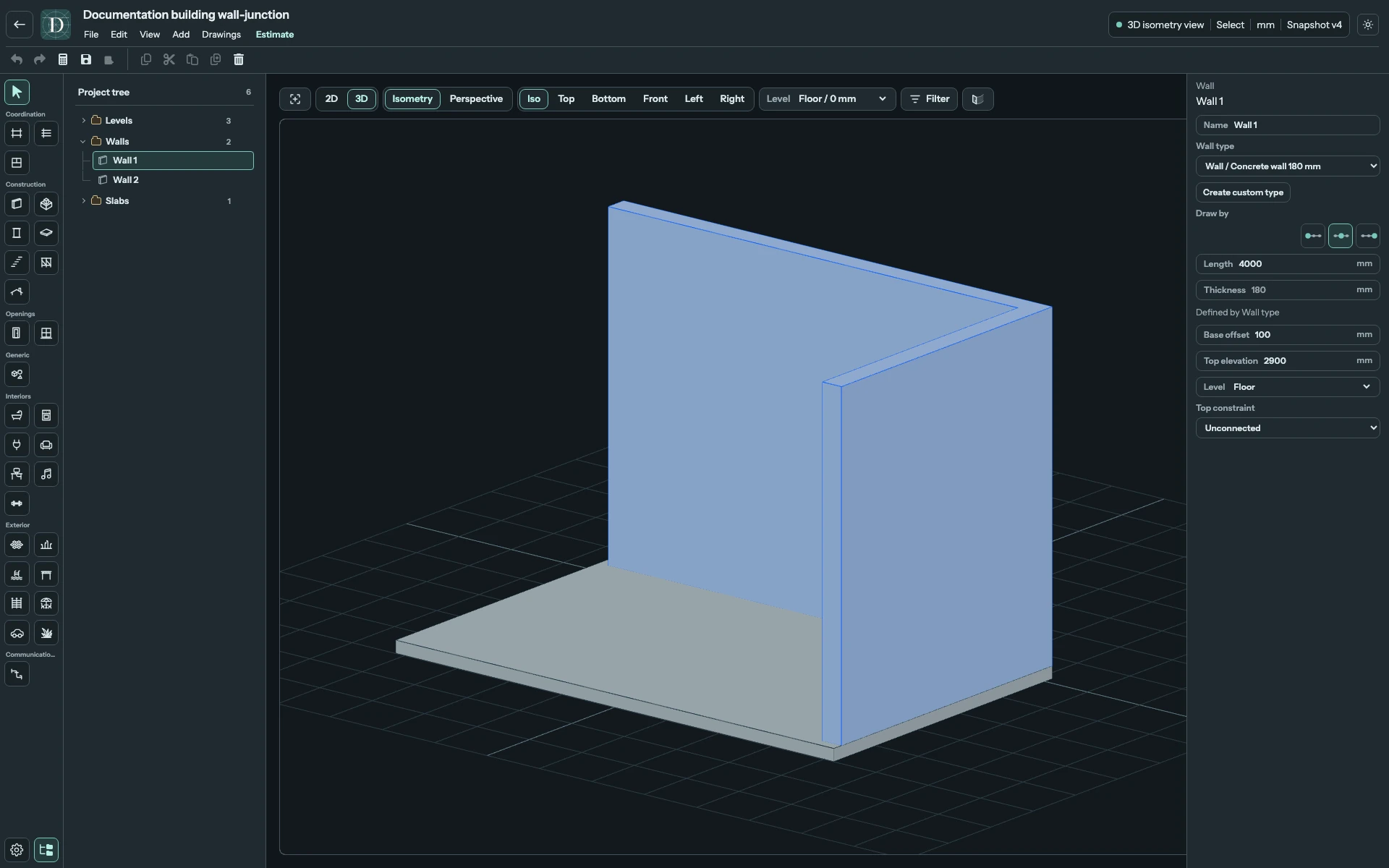
Task: Open the File menu
Action: pos(91,35)
